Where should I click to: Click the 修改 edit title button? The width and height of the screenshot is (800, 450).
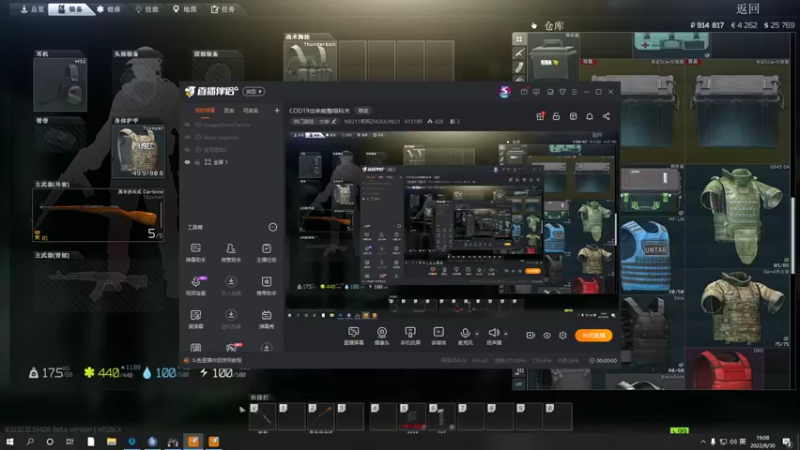(363, 111)
